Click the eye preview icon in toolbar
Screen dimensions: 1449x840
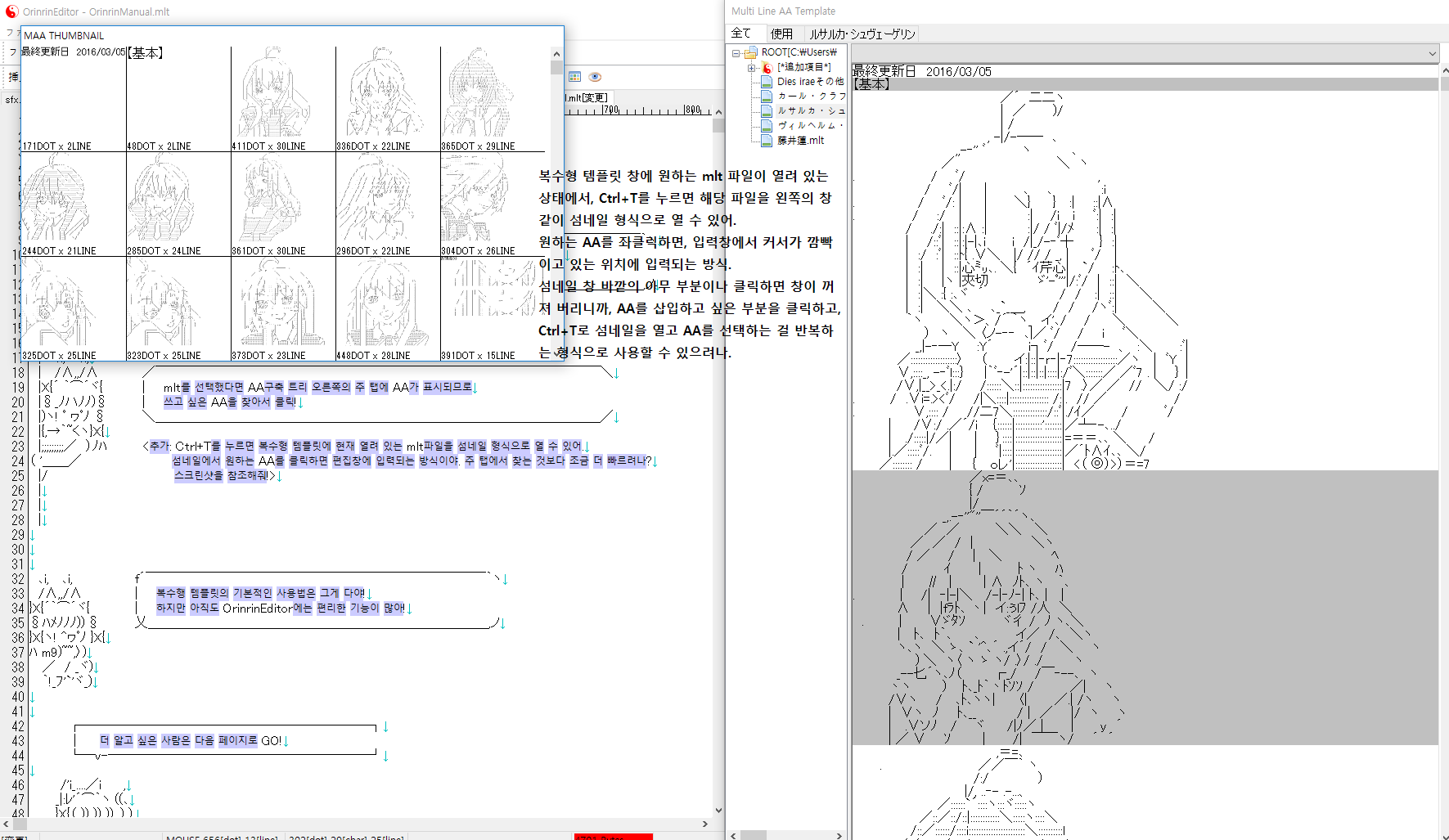595,77
